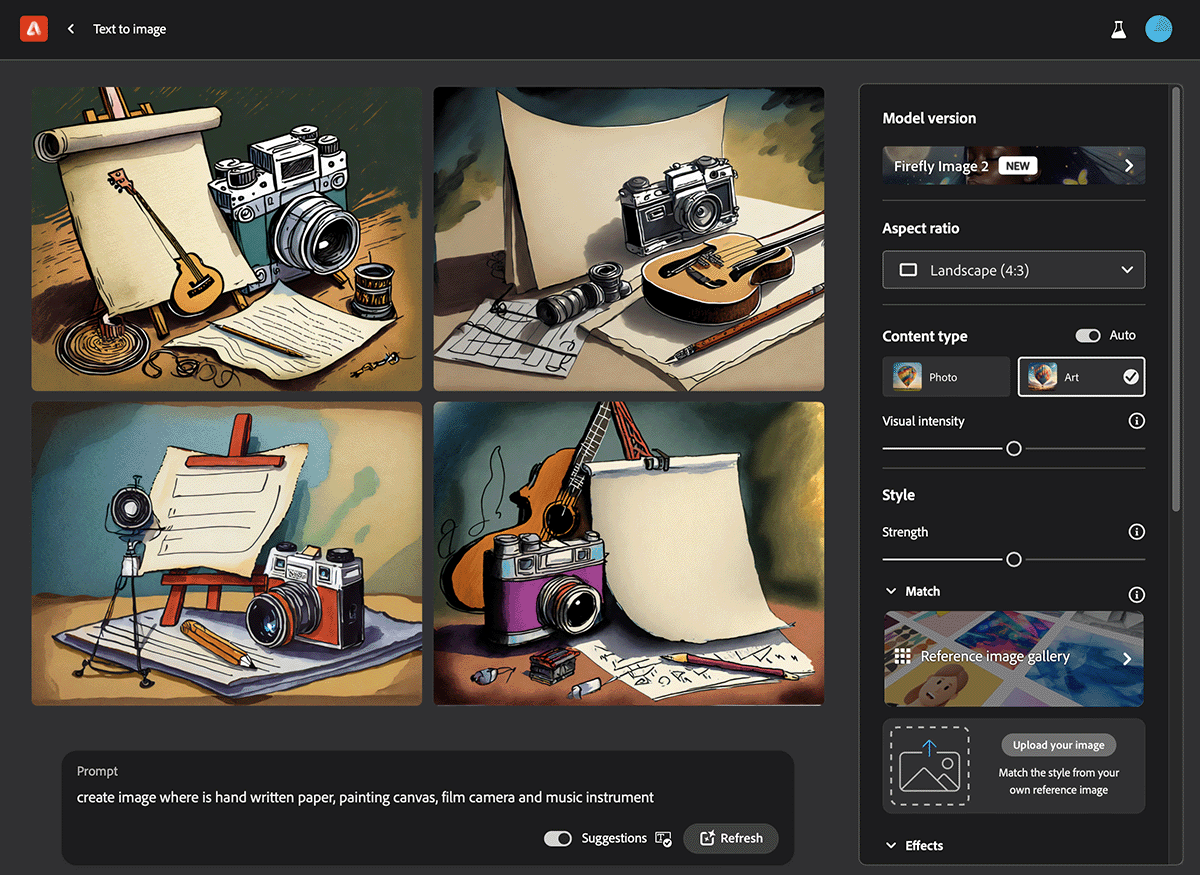
Task: Click the Visual intensity slider handle
Action: [1014, 449]
